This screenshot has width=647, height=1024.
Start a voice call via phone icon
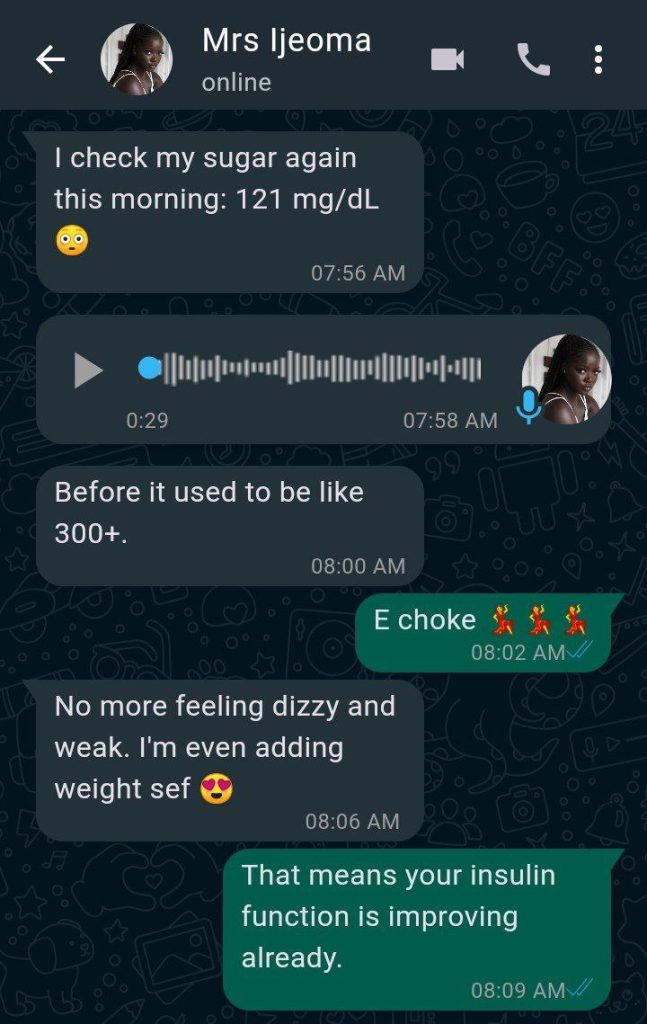pos(533,59)
